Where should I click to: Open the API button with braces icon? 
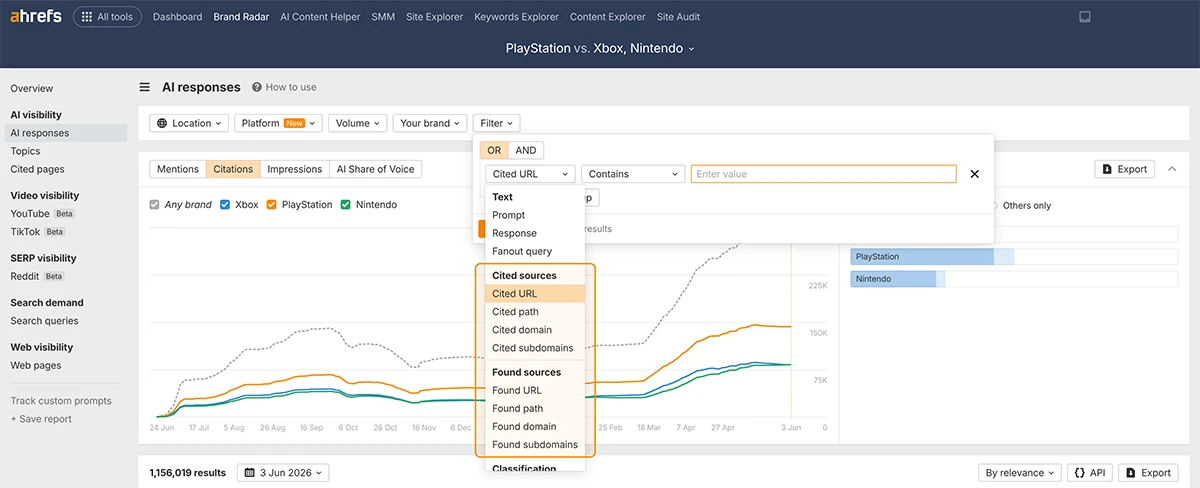point(1089,473)
